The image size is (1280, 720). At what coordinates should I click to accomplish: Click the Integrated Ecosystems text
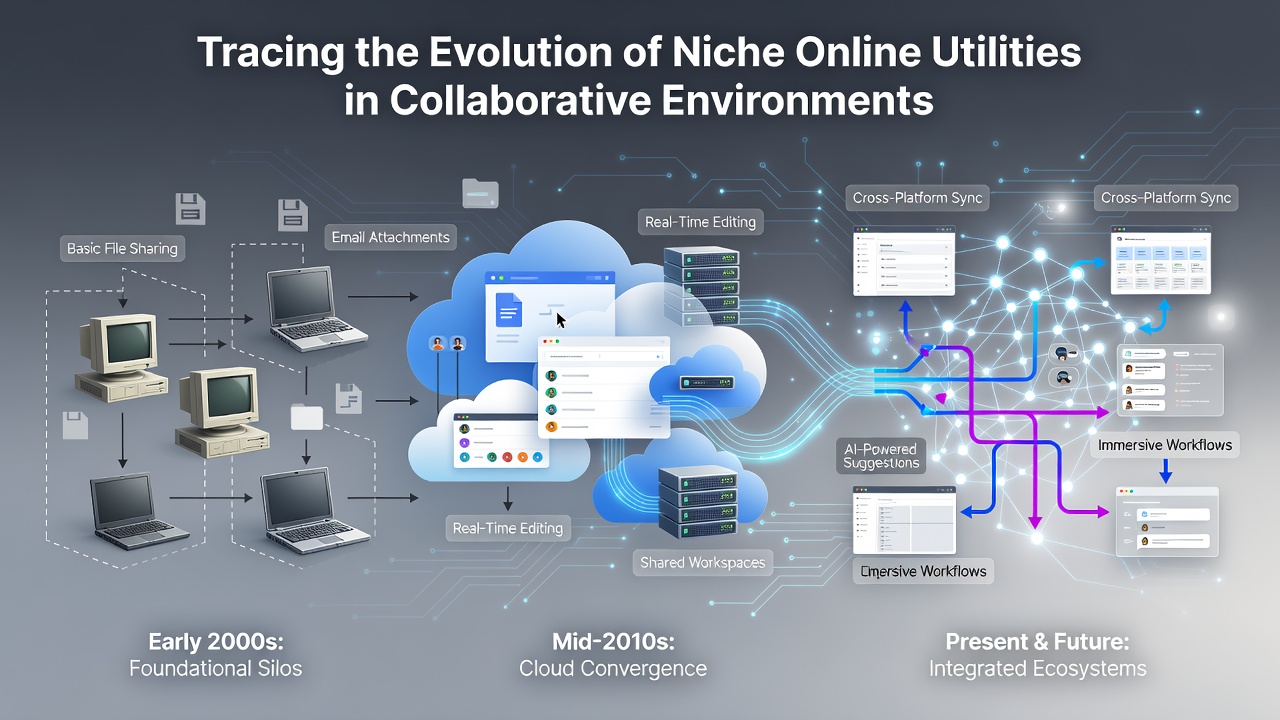point(1037,668)
